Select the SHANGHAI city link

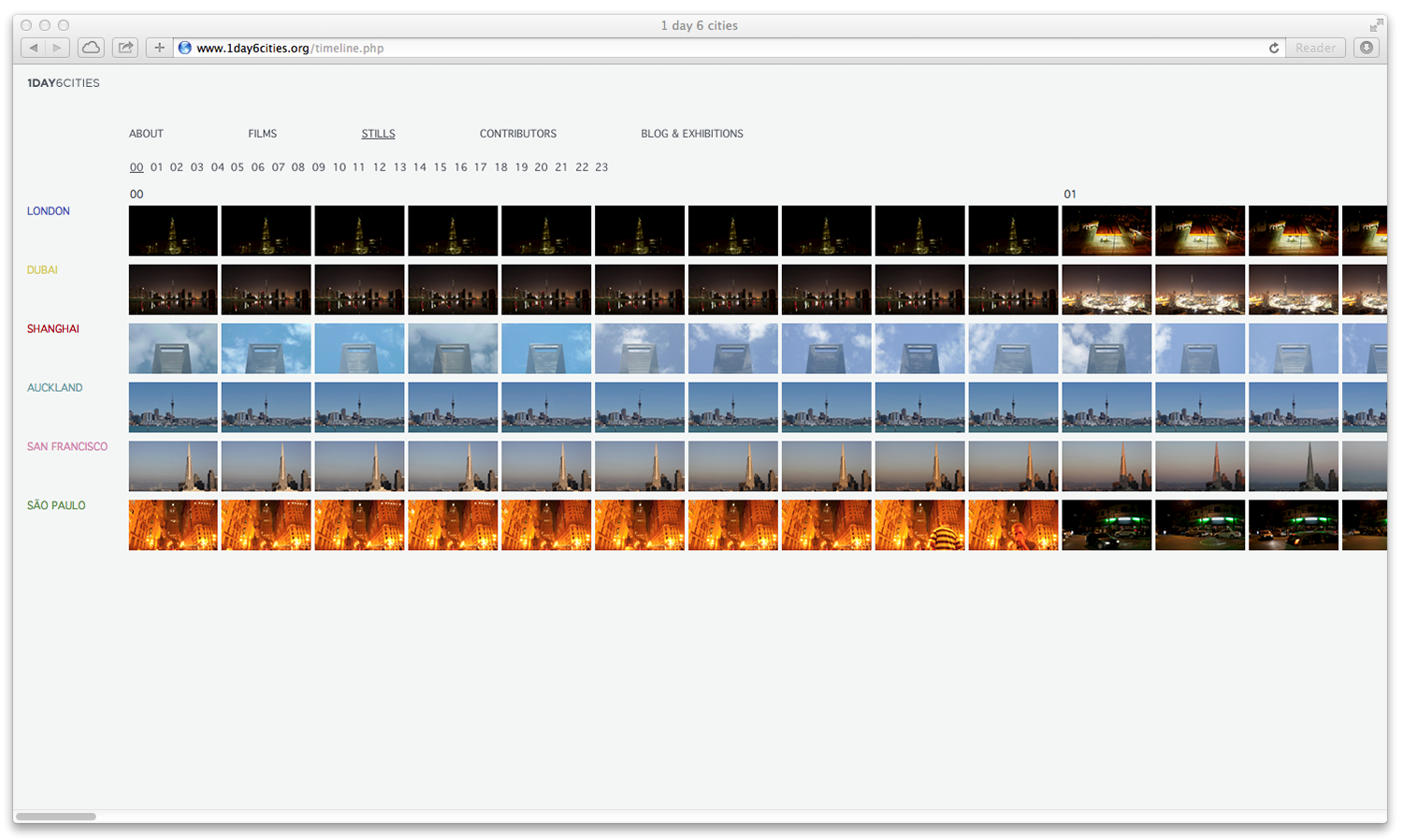click(x=53, y=329)
